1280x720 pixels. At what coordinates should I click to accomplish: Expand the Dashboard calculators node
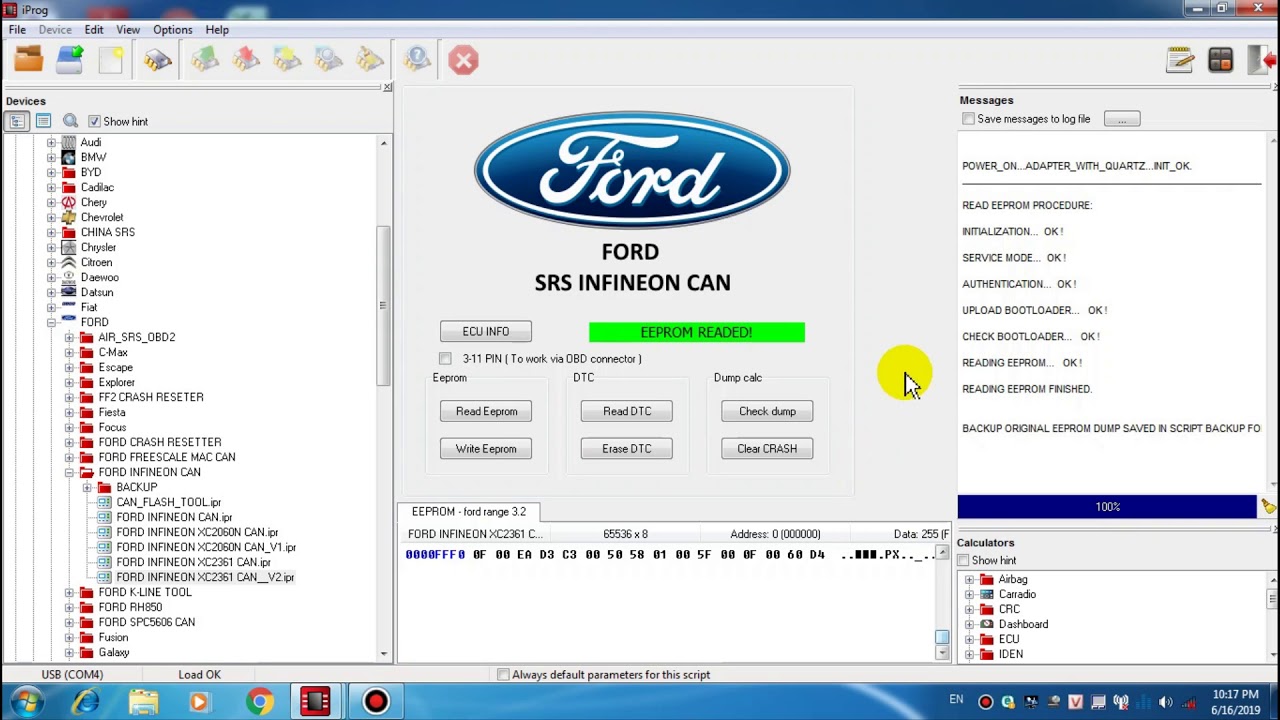(x=969, y=624)
